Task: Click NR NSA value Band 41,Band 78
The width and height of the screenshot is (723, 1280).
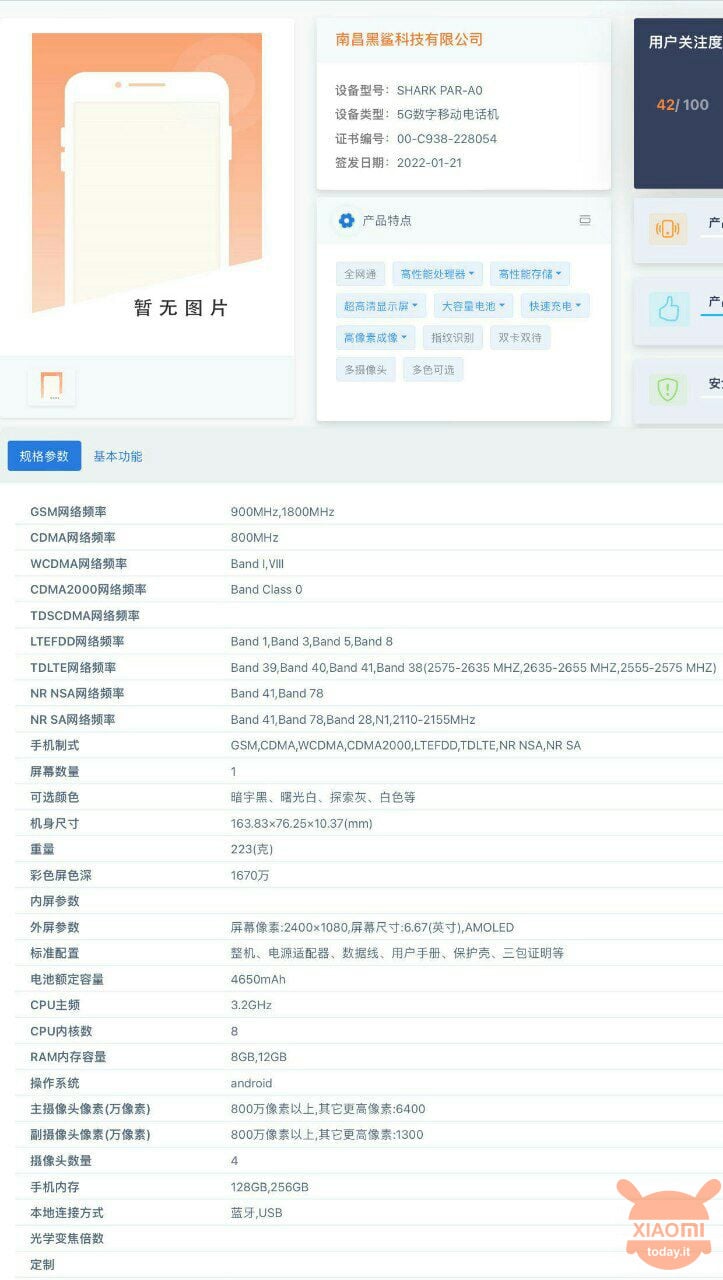Action: click(277, 694)
